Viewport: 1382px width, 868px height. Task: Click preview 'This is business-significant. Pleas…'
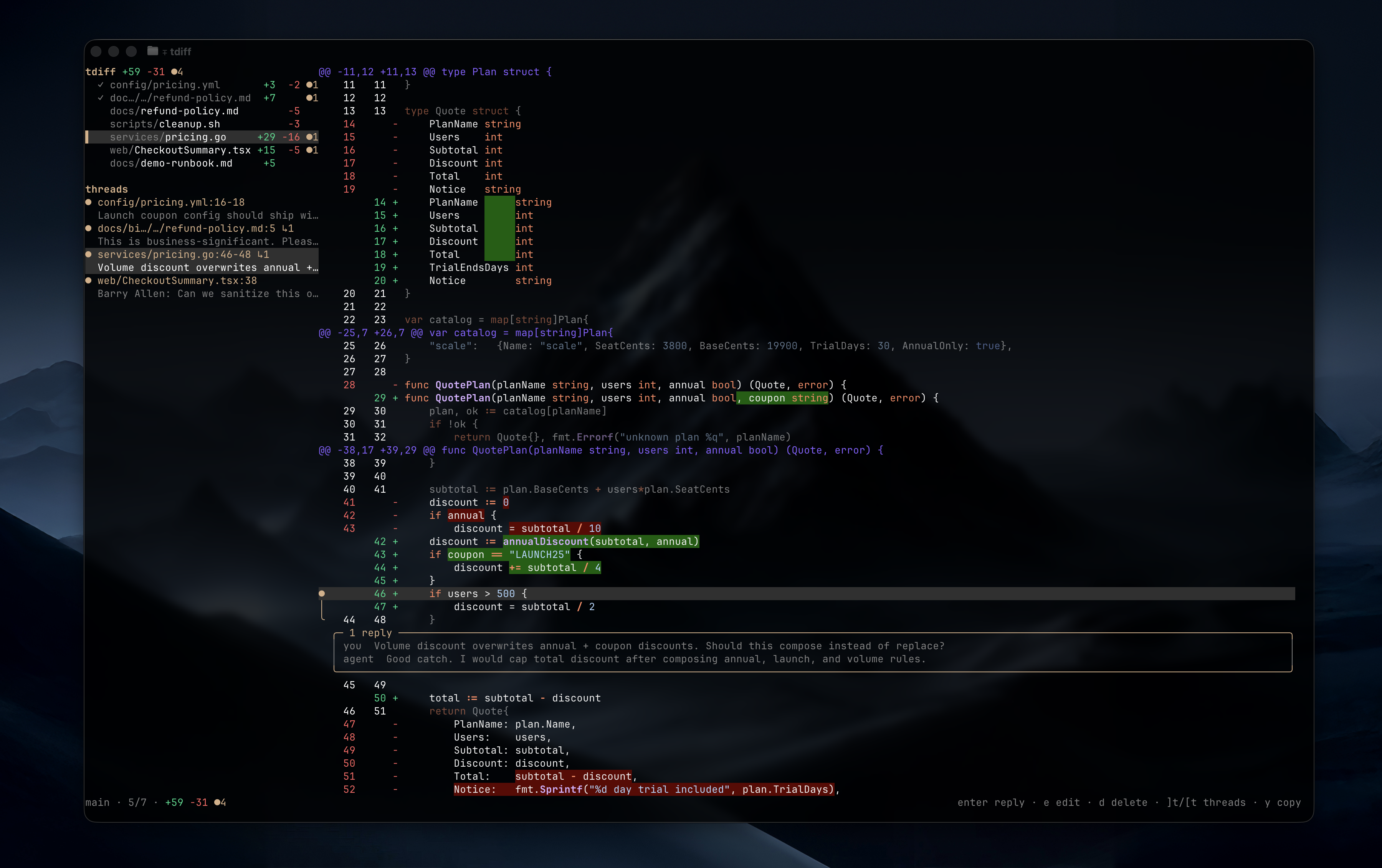pos(208,241)
